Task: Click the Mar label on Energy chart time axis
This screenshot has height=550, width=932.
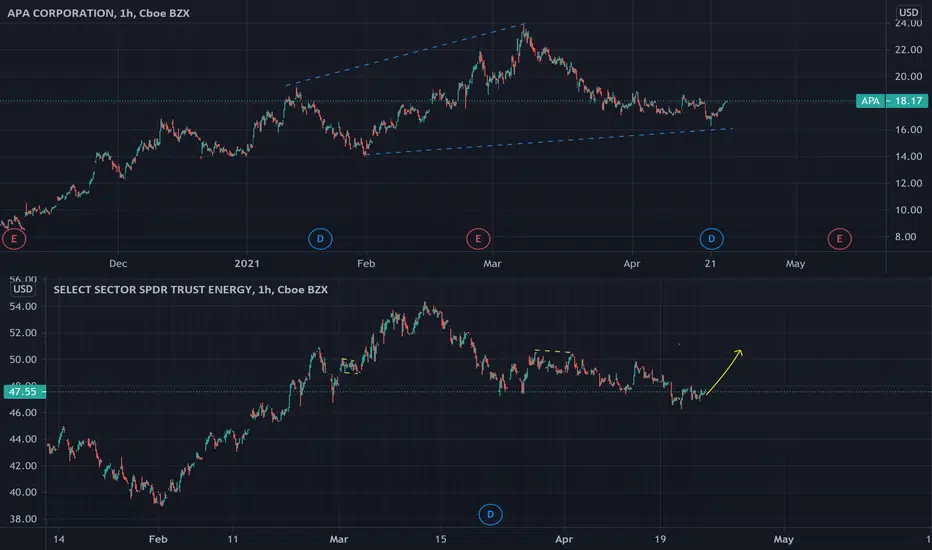Action: click(x=339, y=539)
